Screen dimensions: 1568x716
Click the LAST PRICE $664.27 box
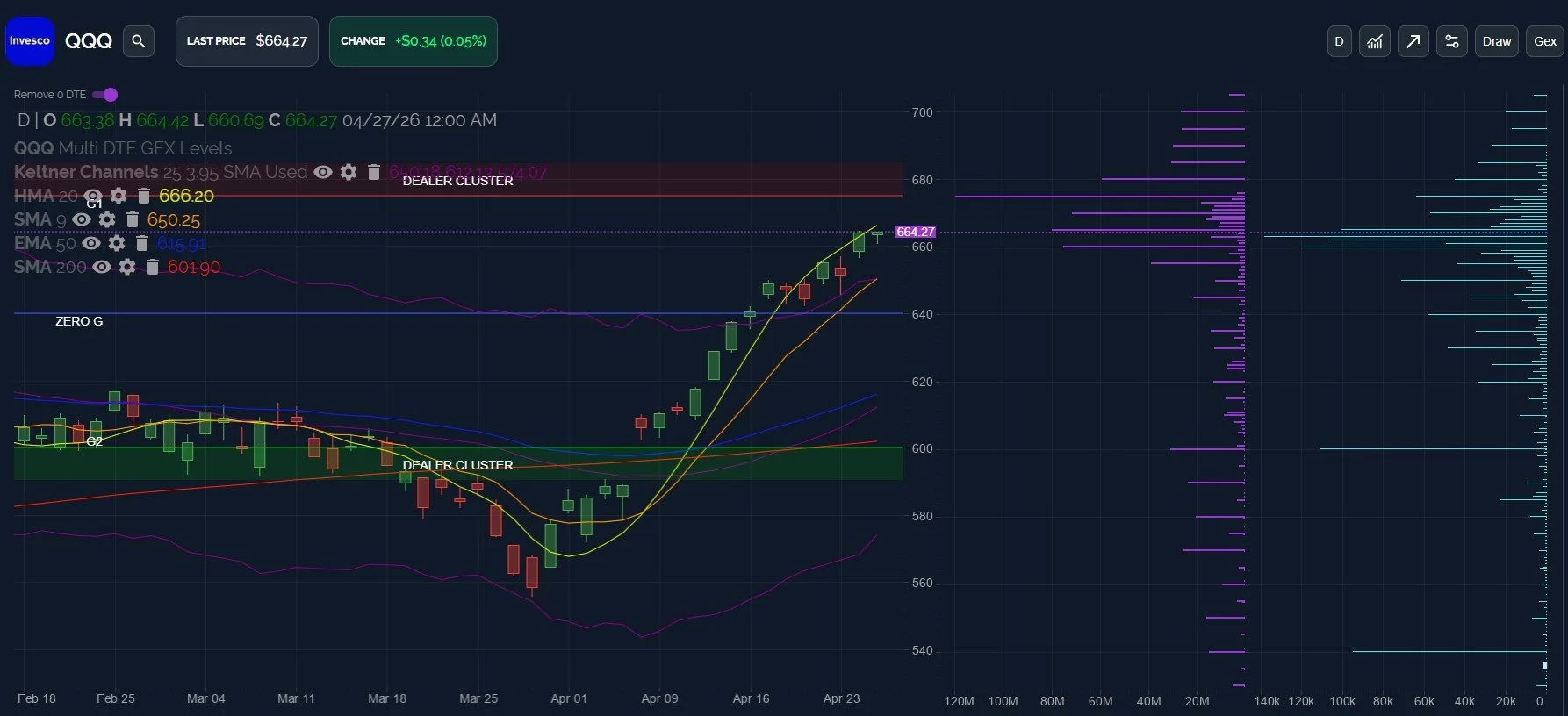click(247, 41)
